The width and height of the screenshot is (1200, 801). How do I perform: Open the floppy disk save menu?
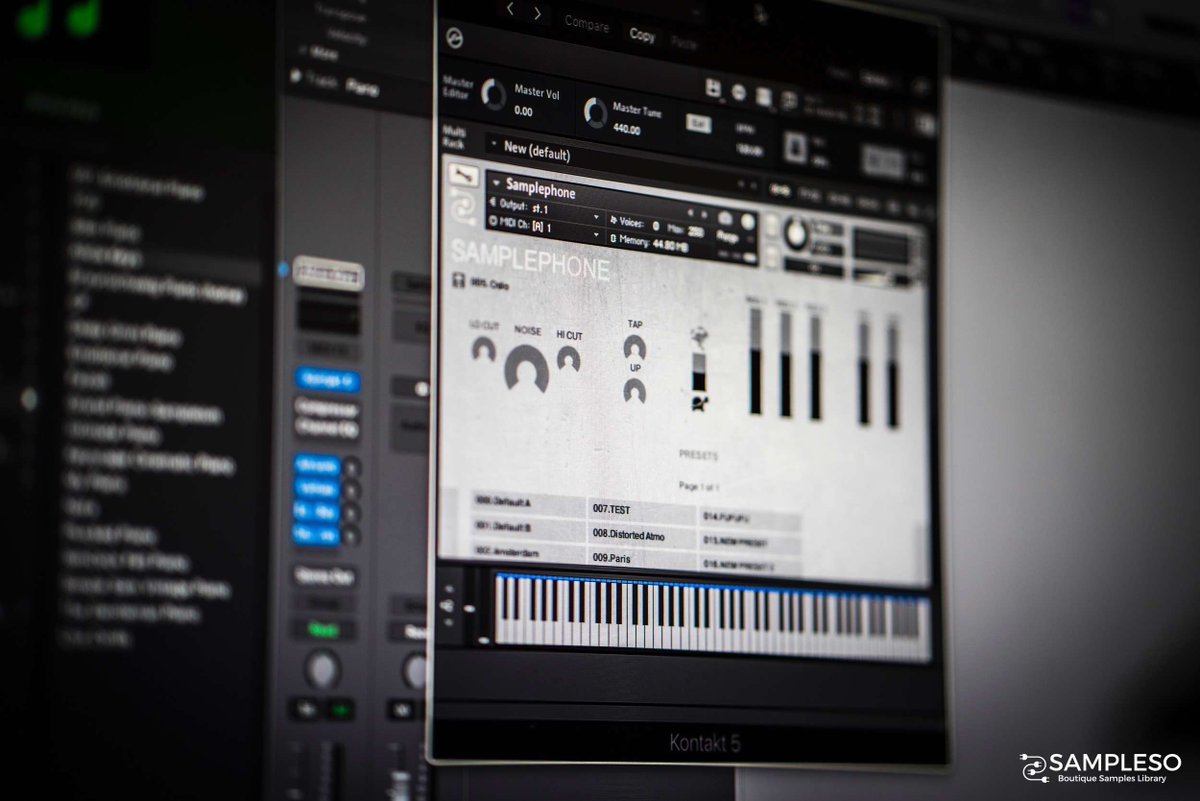coord(714,88)
